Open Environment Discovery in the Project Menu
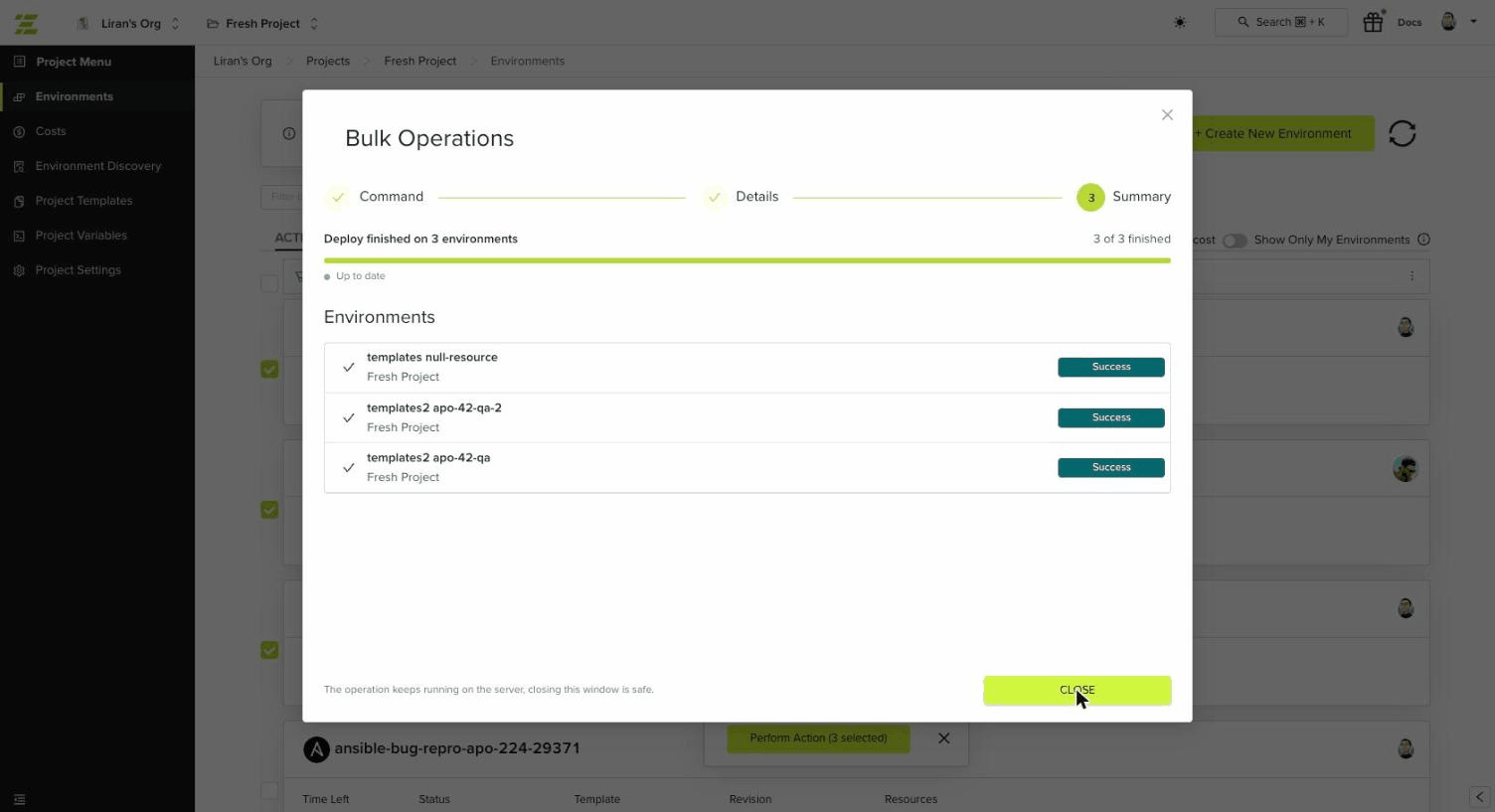The height and width of the screenshot is (812, 1495). pyautogui.click(x=98, y=166)
